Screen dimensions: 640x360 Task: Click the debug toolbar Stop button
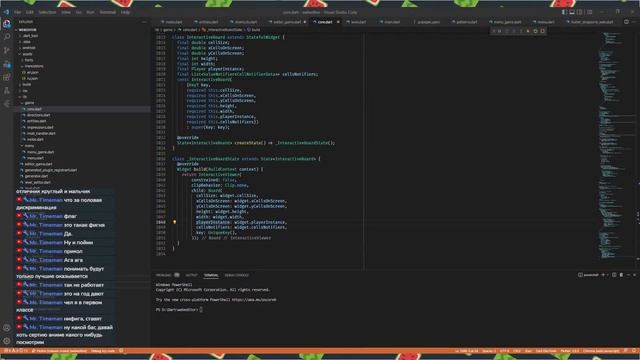pyautogui.click(x=542, y=31)
